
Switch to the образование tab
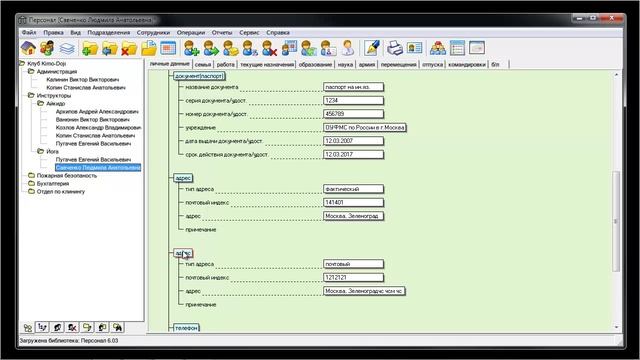(x=315, y=64)
